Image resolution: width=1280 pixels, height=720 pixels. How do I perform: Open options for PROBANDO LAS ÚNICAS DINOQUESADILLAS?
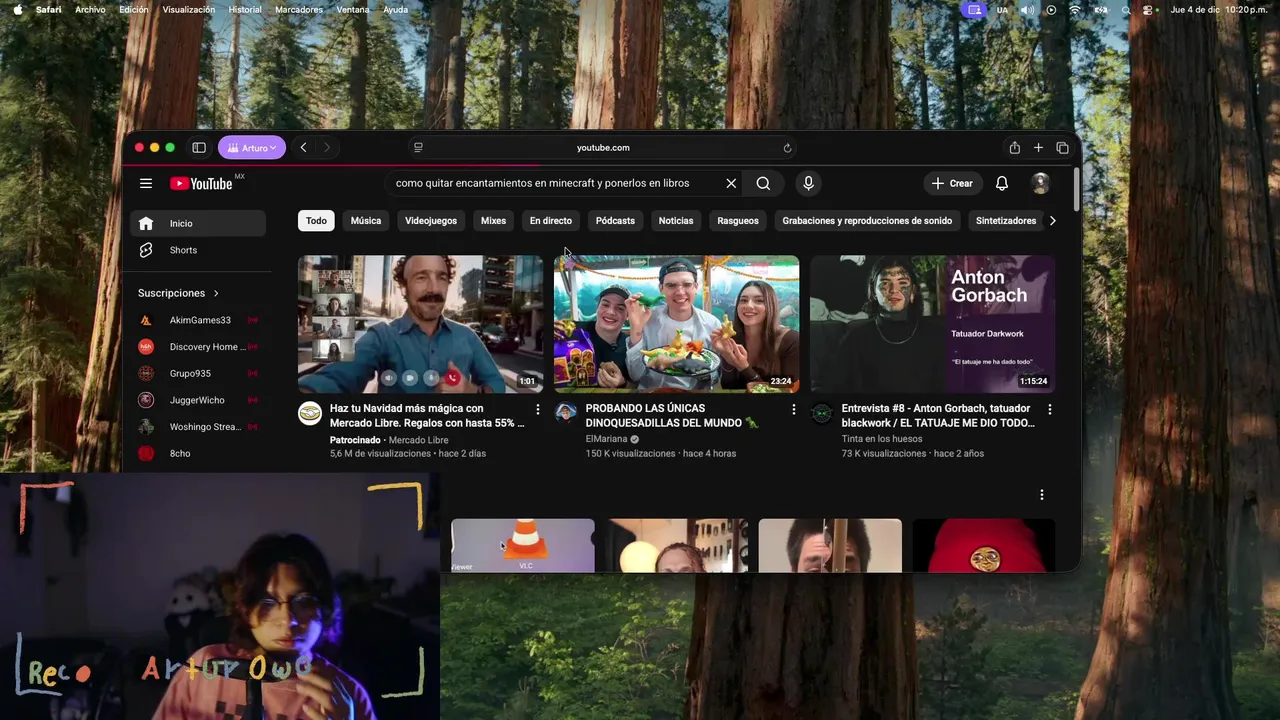[x=794, y=410]
